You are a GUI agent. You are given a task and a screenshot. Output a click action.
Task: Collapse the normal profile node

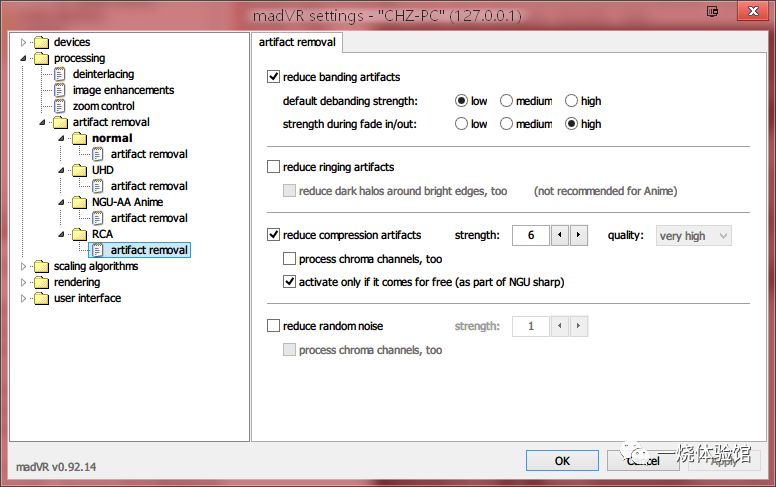pyautogui.click(x=61, y=139)
